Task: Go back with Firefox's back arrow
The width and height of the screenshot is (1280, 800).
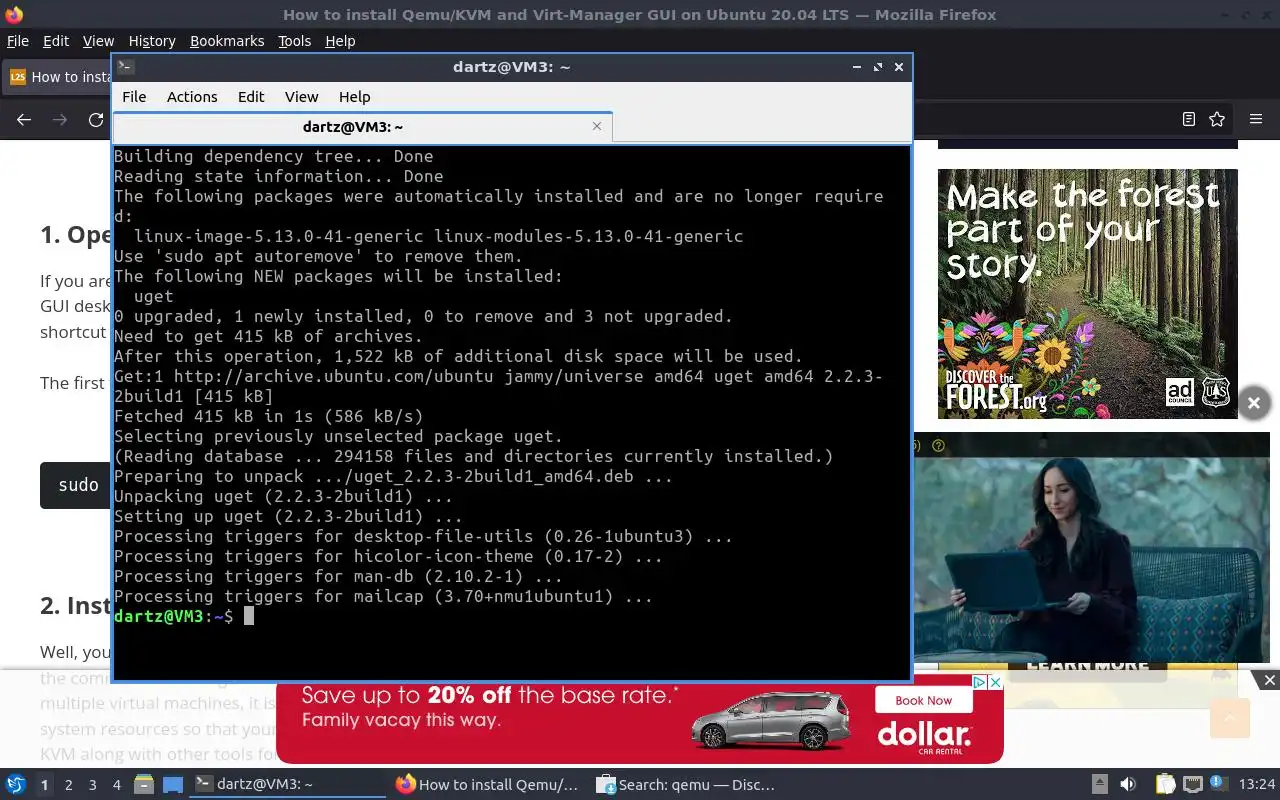Action: [x=24, y=119]
